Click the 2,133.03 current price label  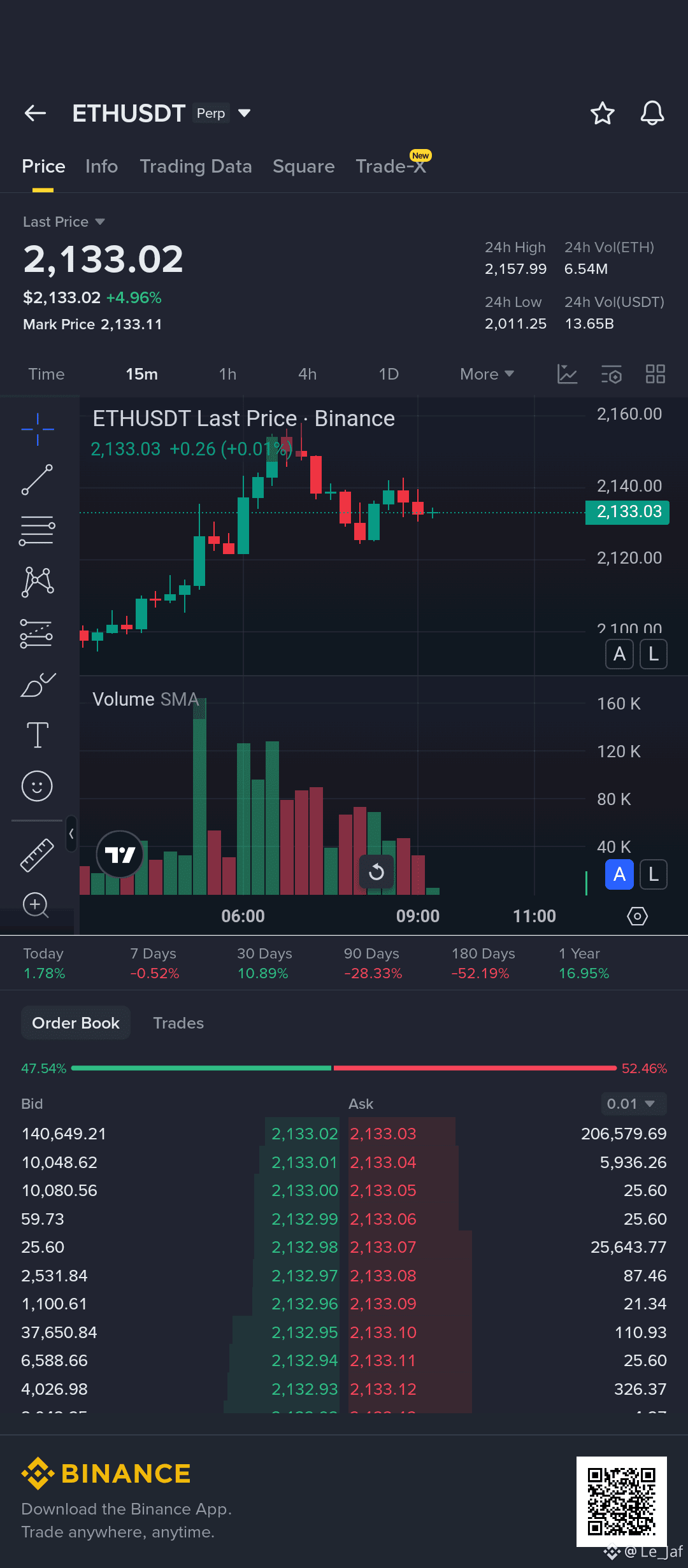tap(627, 511)
